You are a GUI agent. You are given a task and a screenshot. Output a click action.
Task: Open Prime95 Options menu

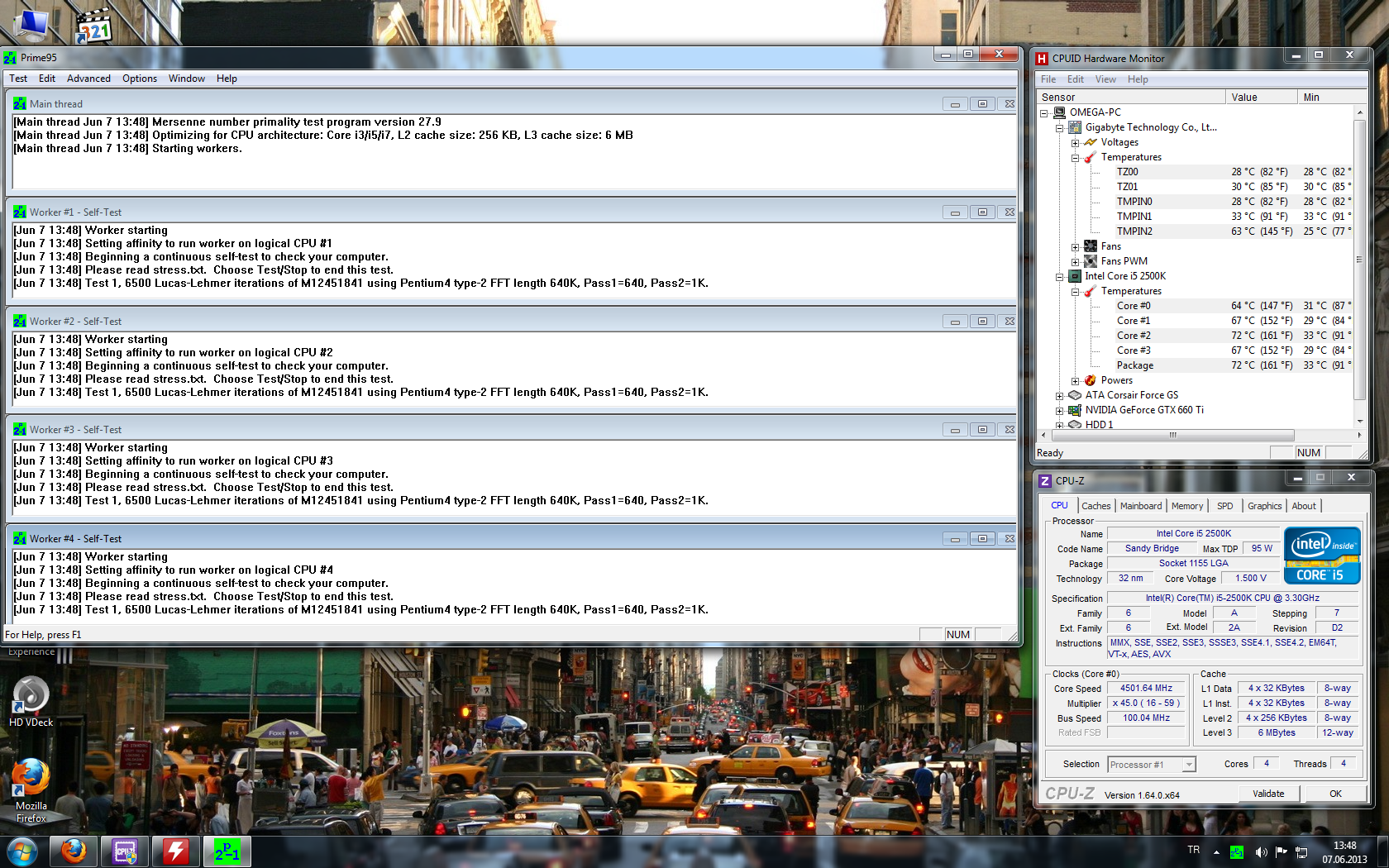click(x=140, y=79)
